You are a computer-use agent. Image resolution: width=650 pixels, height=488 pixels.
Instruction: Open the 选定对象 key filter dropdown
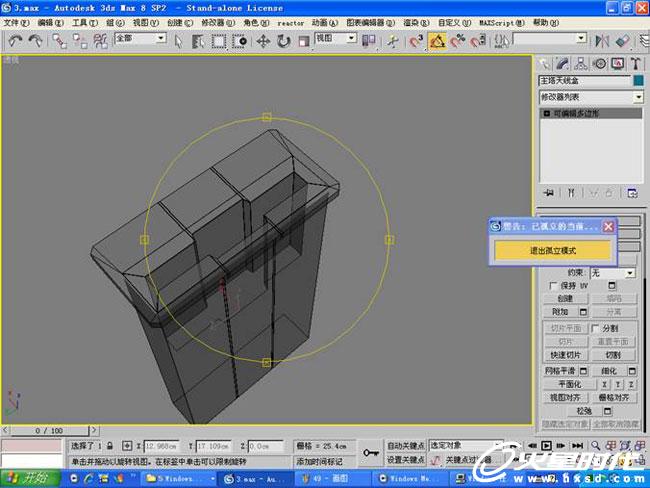tap(466, 445)
